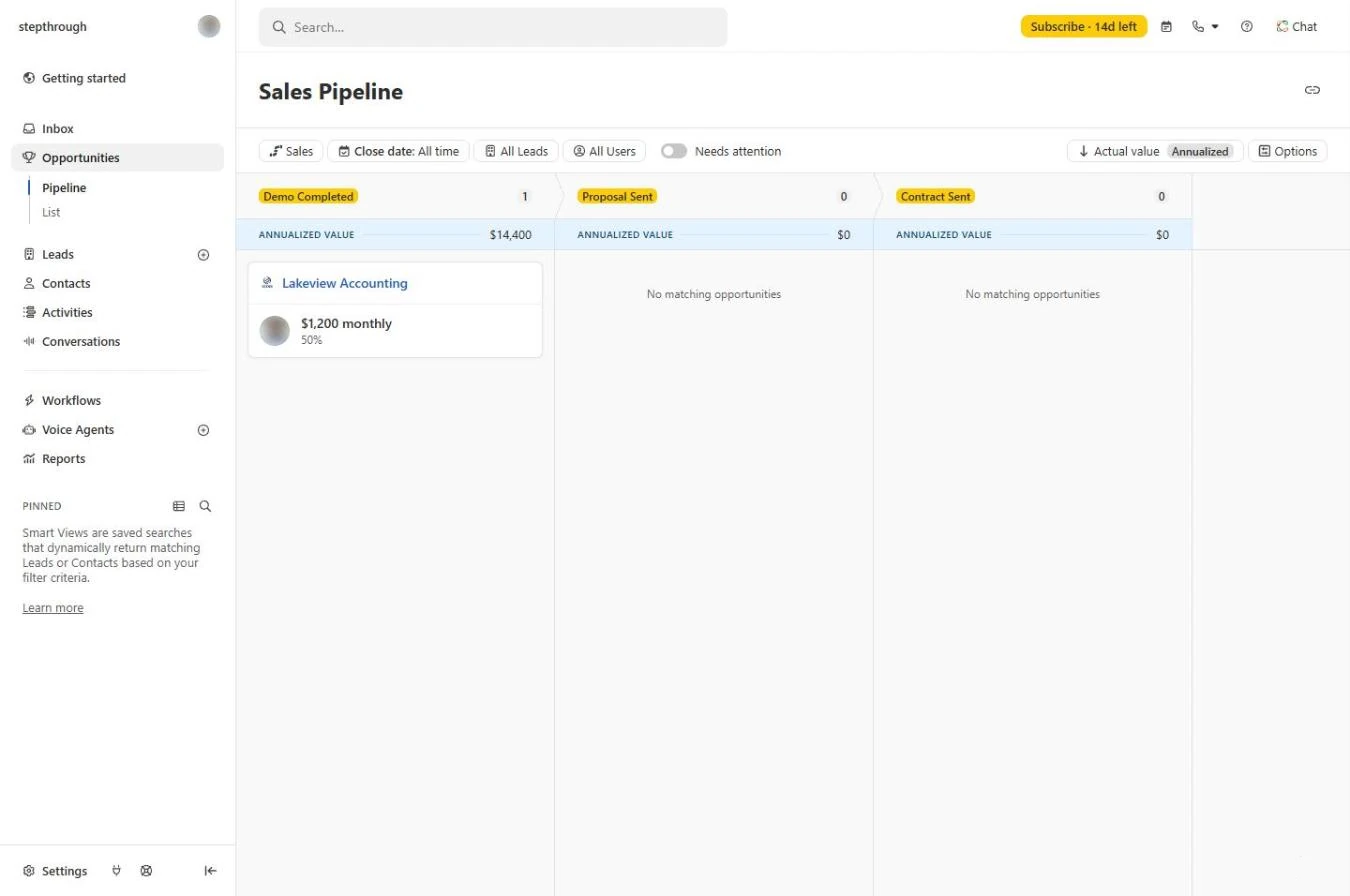The height and width of the screenshot is (896, 1350).
Task: Open the calendar icon in the top bar
Action: pos(1166,27)
